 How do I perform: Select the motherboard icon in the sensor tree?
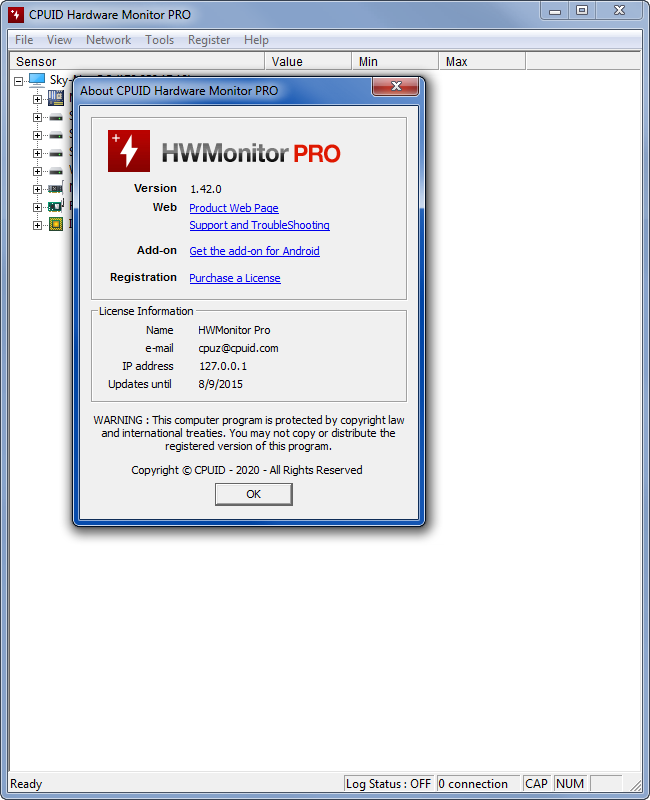pyautogui.click(x=56, y=98)
